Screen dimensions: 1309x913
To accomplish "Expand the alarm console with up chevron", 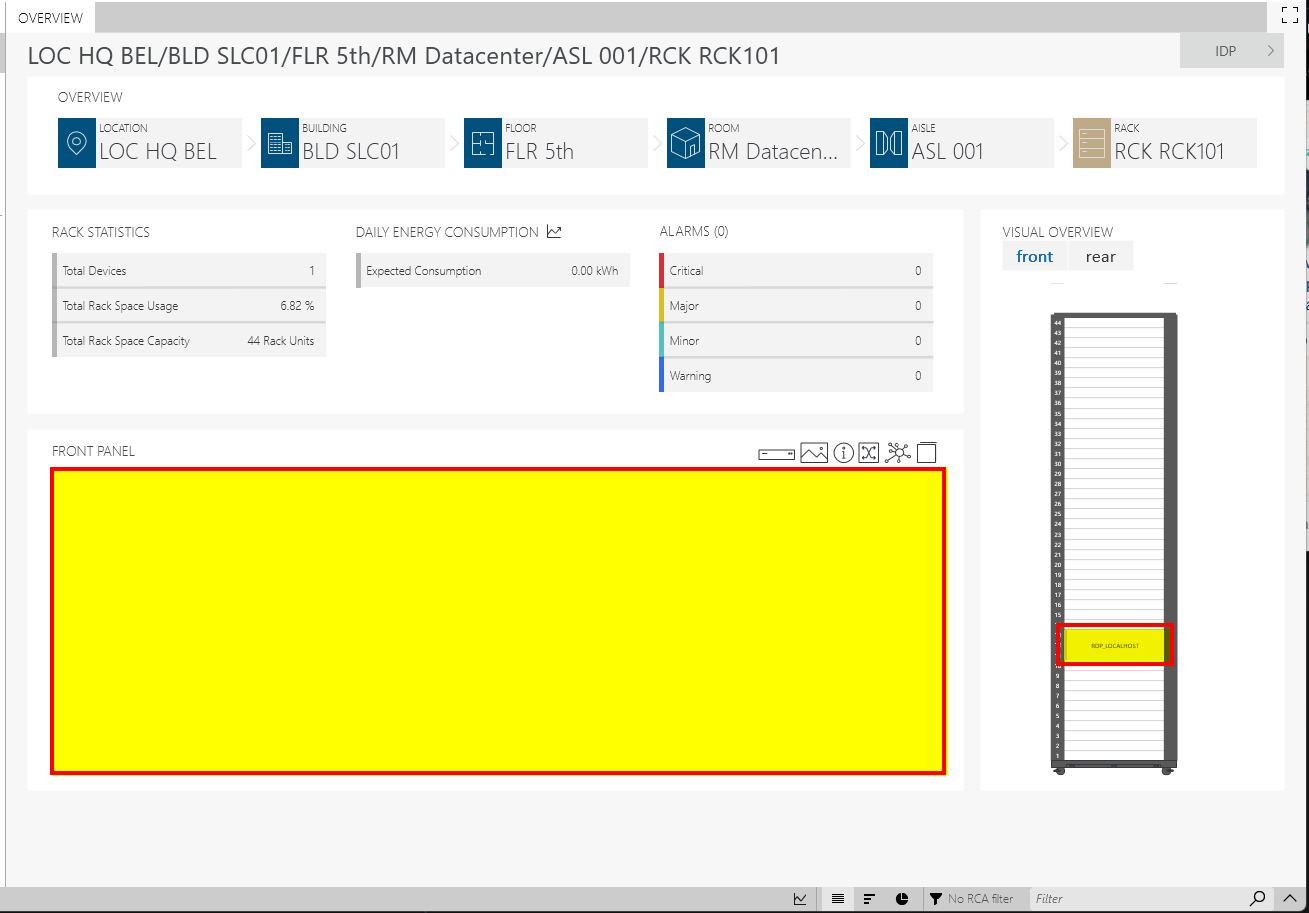I will click(1290, 899).
